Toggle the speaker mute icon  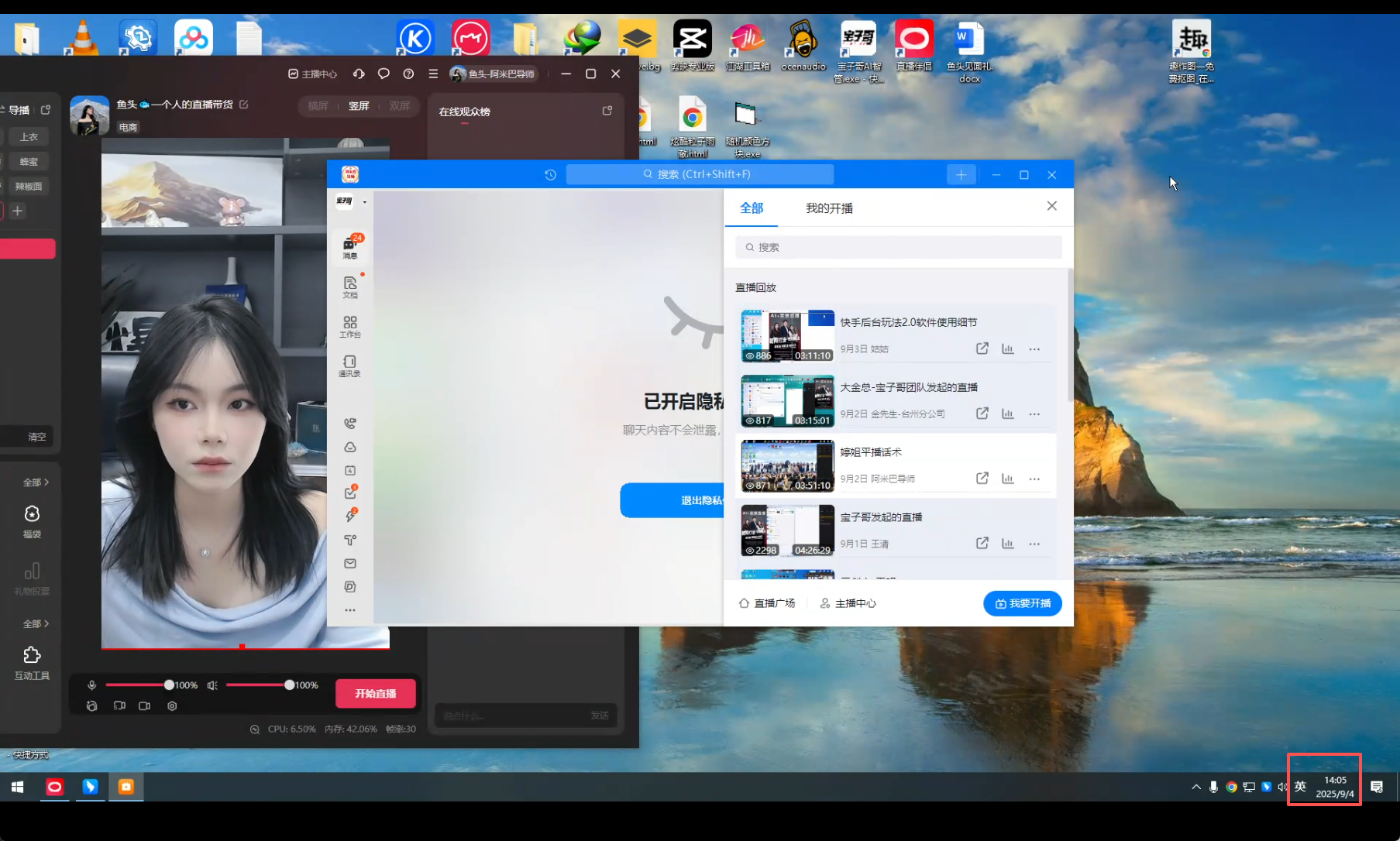pos(212,685)
